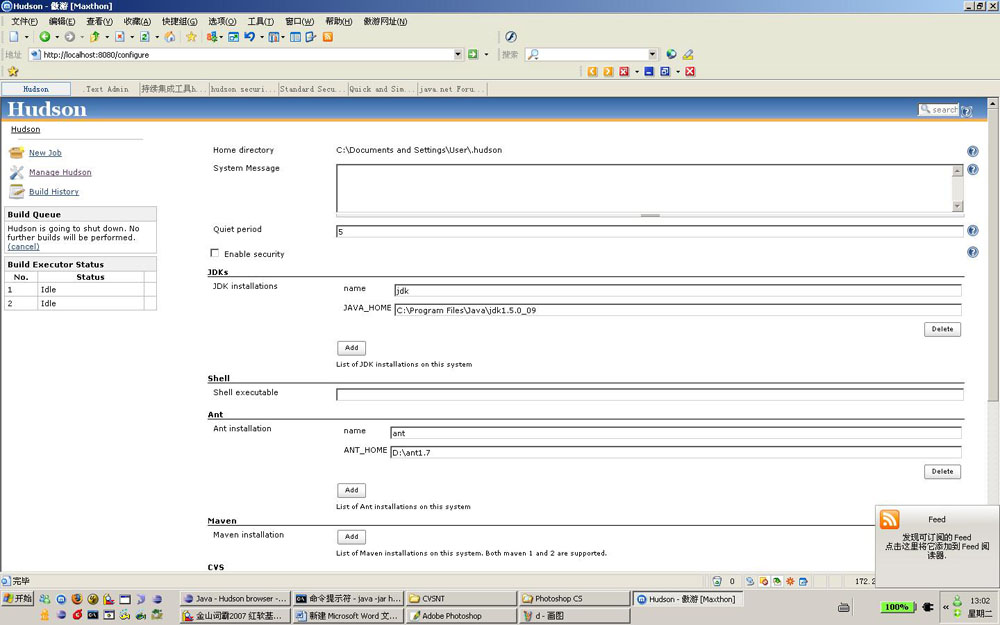Screen dimensions: 1000x625
Task: Open help for Home directory
Action: (x=973, y=151)
